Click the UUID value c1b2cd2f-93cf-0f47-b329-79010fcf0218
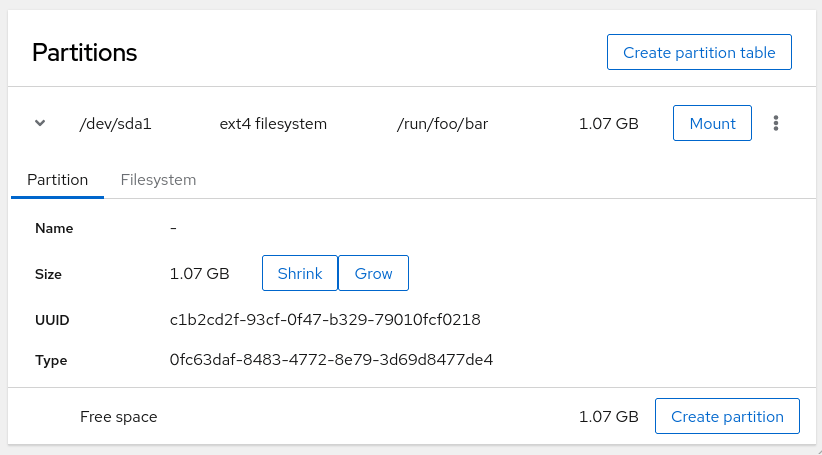 click(325, 320)
